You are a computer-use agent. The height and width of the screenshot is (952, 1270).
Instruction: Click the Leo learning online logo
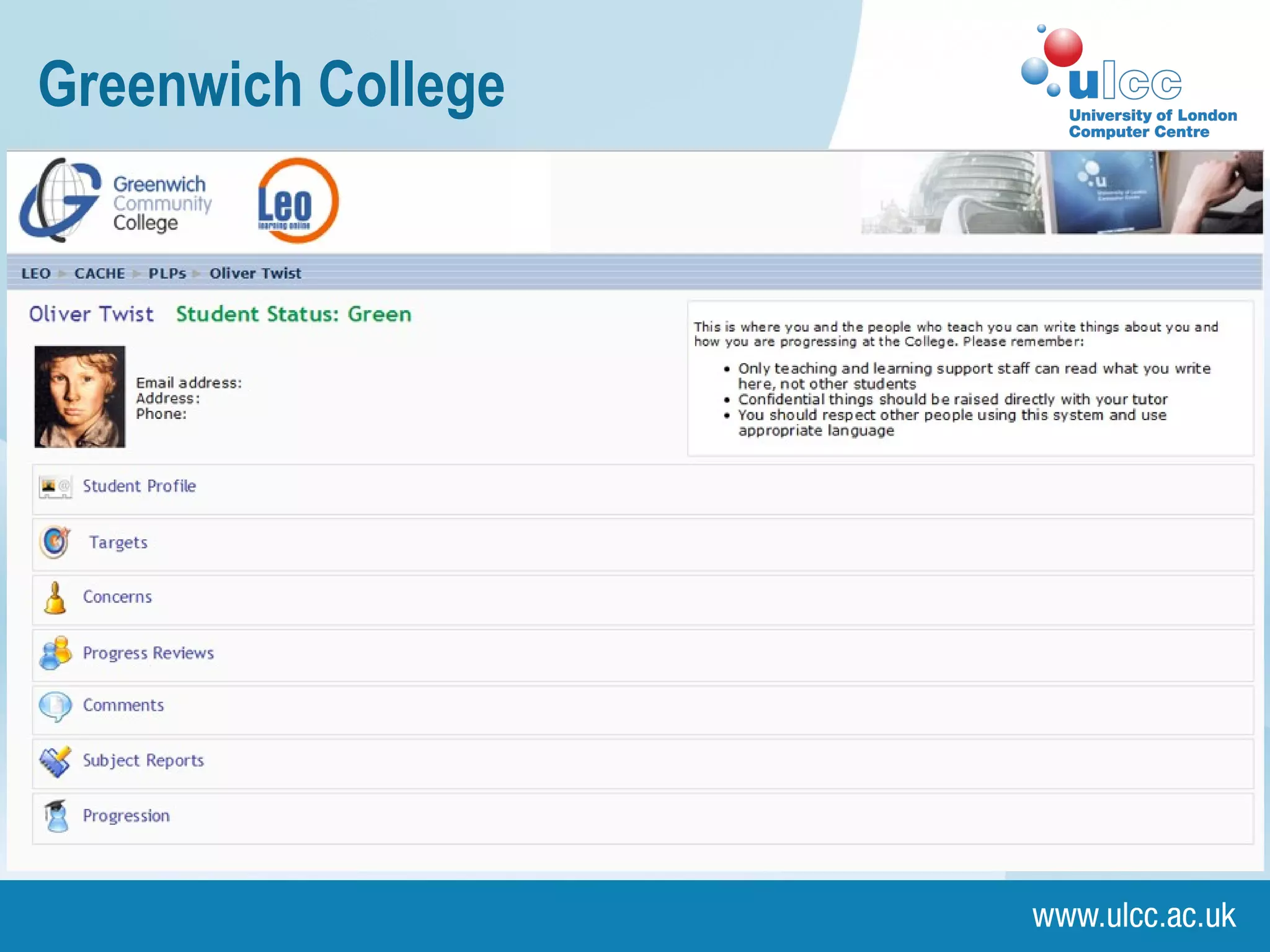click(298, 200)
